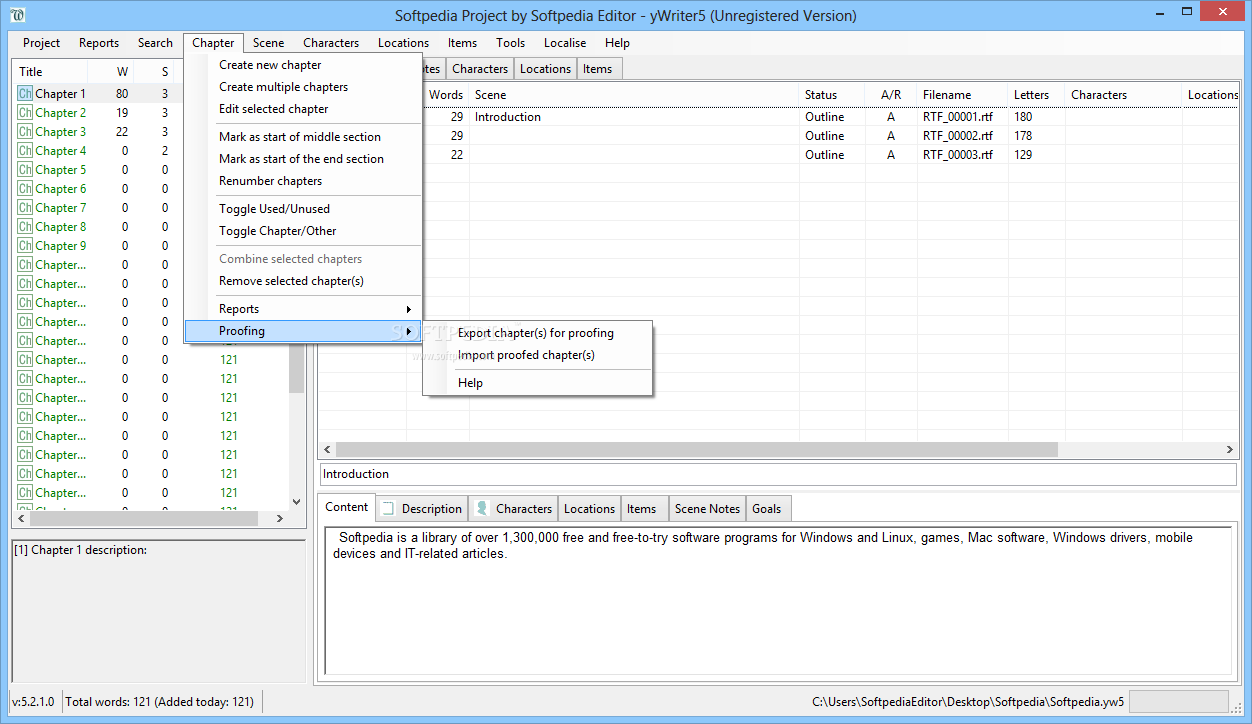This screenshot has width=1252, height=724.
Task: Open the Characters menu in menu bar
Action: (331, 43)
